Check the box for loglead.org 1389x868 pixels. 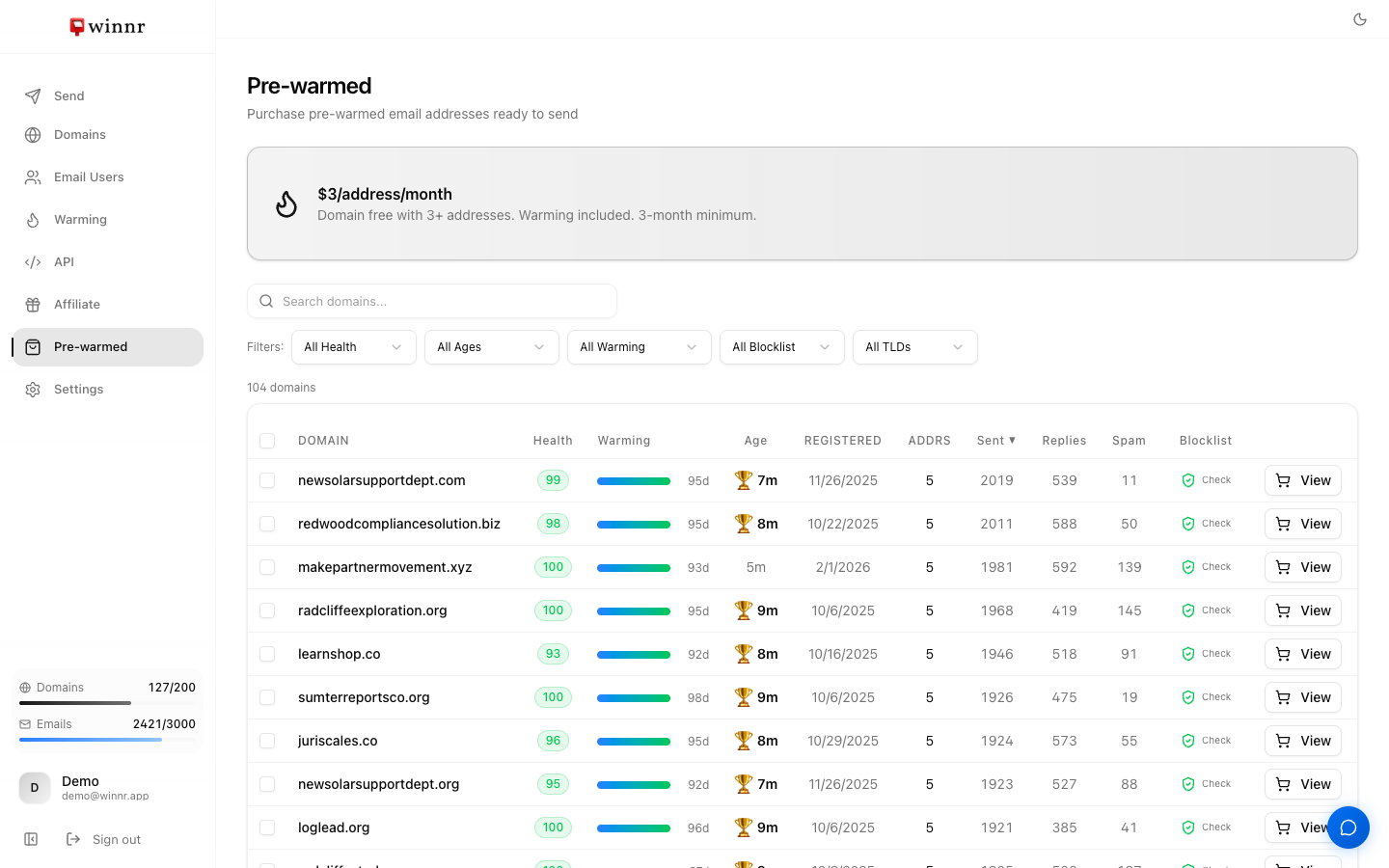click(x=267, y=827)
